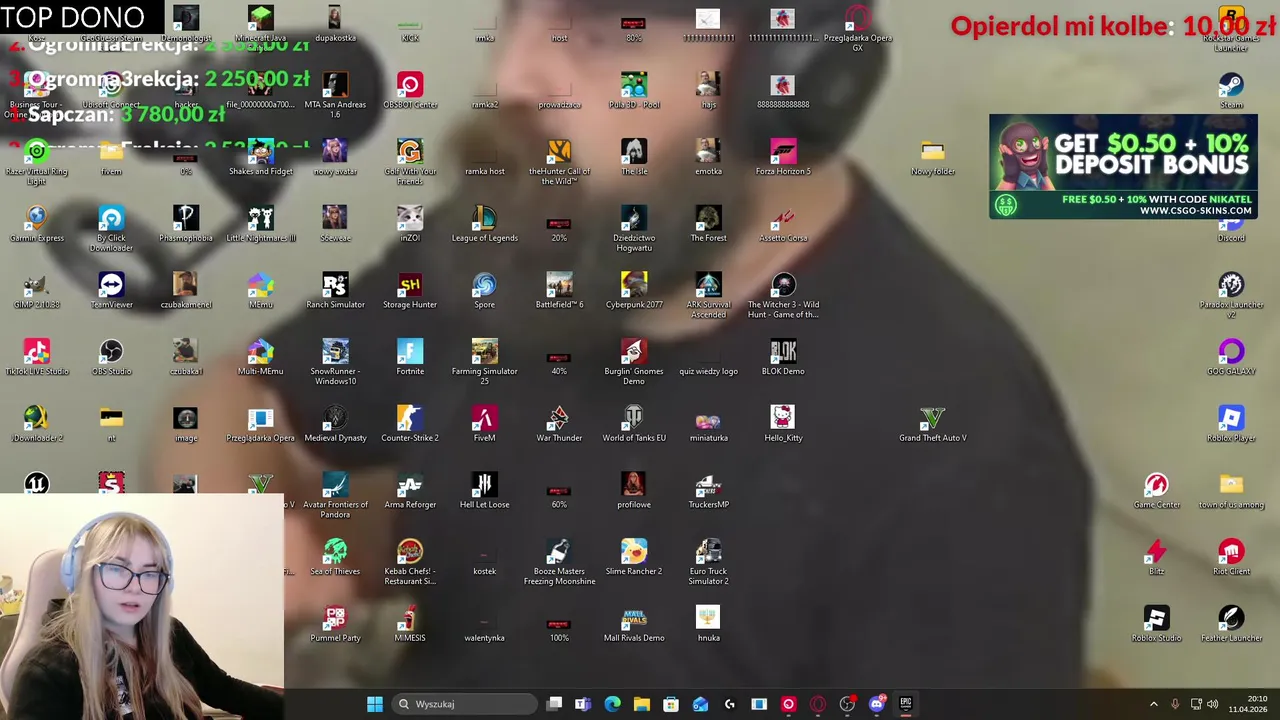The width and height of the screenshot is (1280, 720).
Task: Click the streamer webcam overlay
Action: tap(142, 604)
